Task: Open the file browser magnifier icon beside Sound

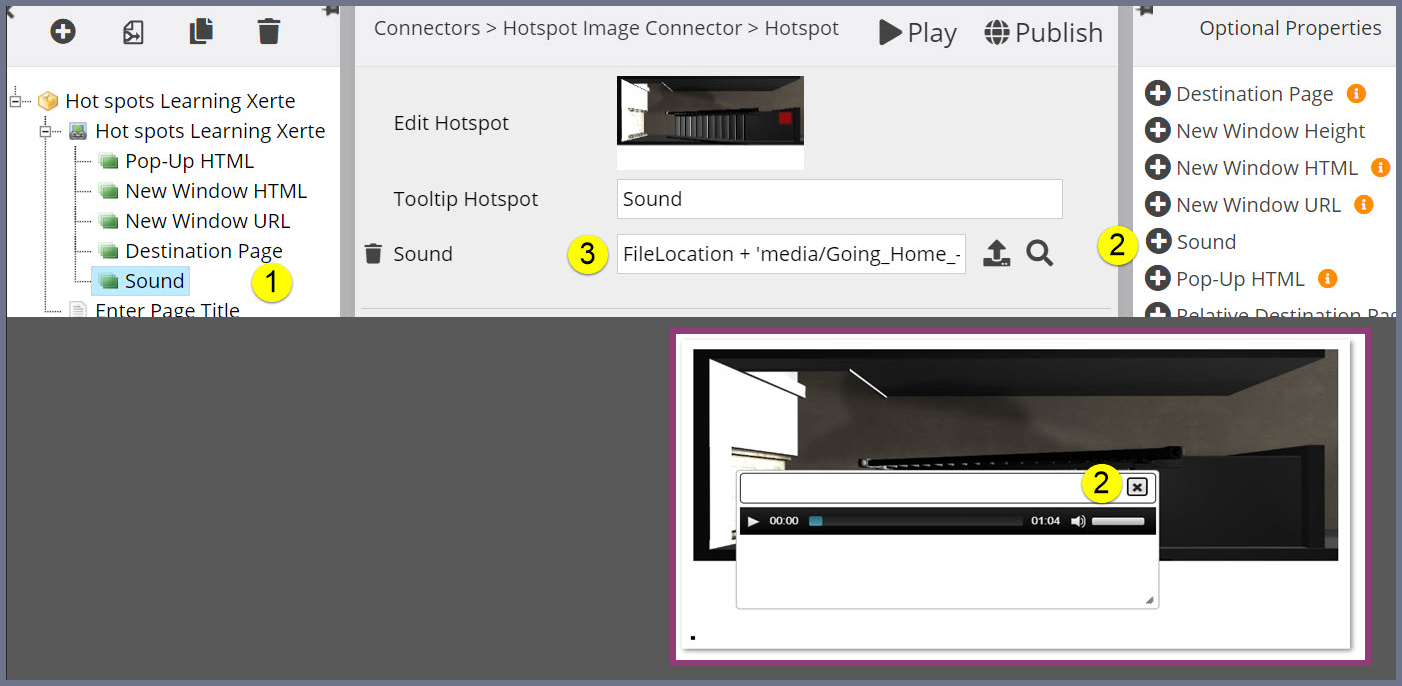Action: (1040, 254)
